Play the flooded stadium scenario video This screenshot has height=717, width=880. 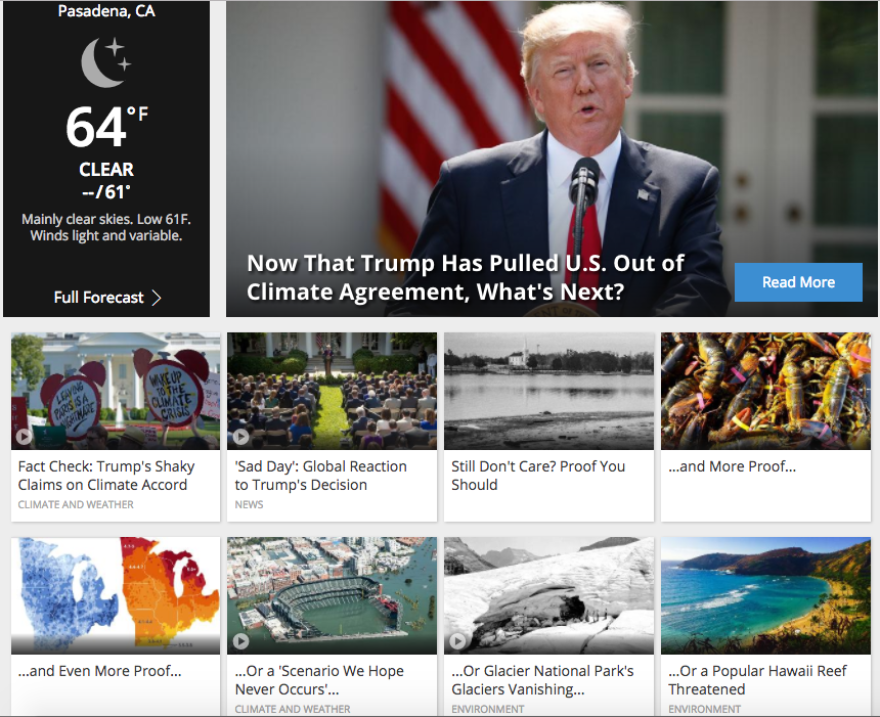(x=241, y=641)
